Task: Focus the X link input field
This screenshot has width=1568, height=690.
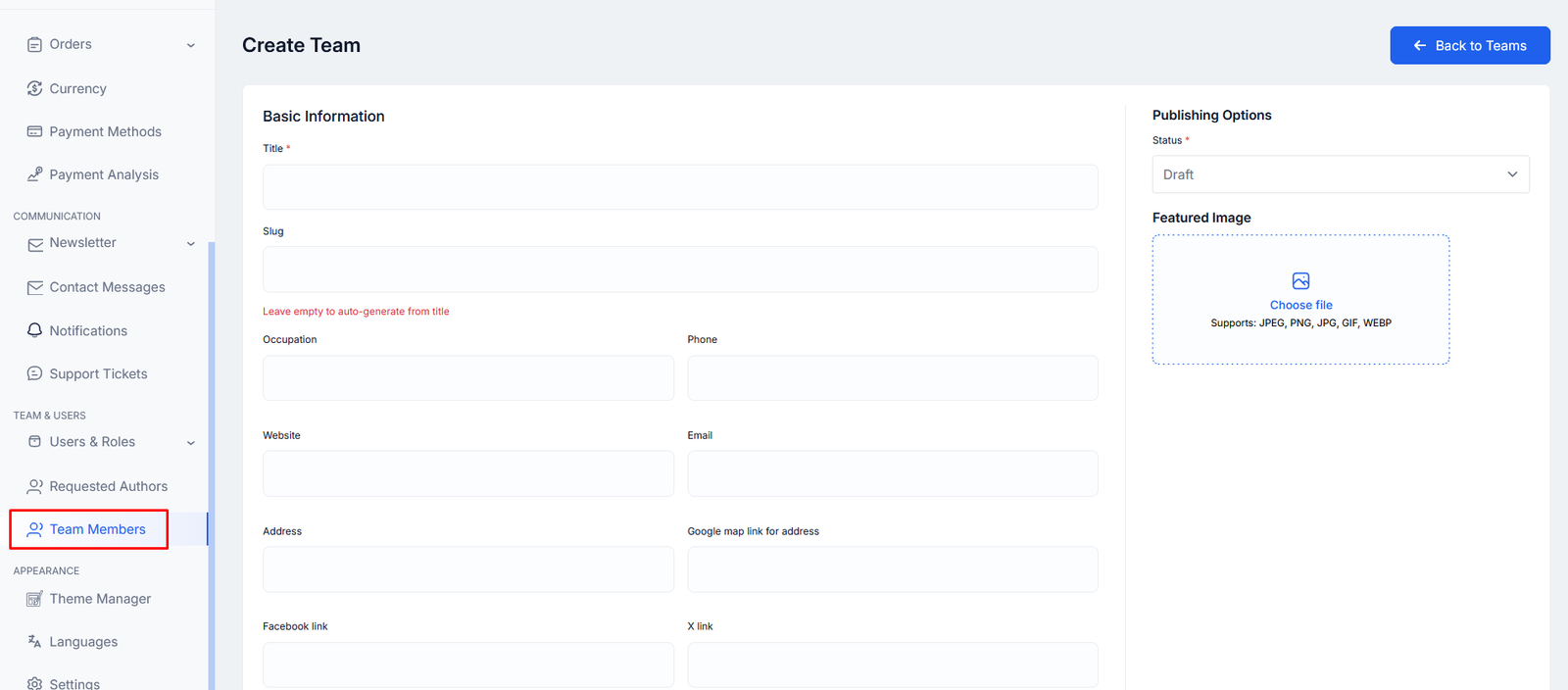Action: tap(893, 665)
